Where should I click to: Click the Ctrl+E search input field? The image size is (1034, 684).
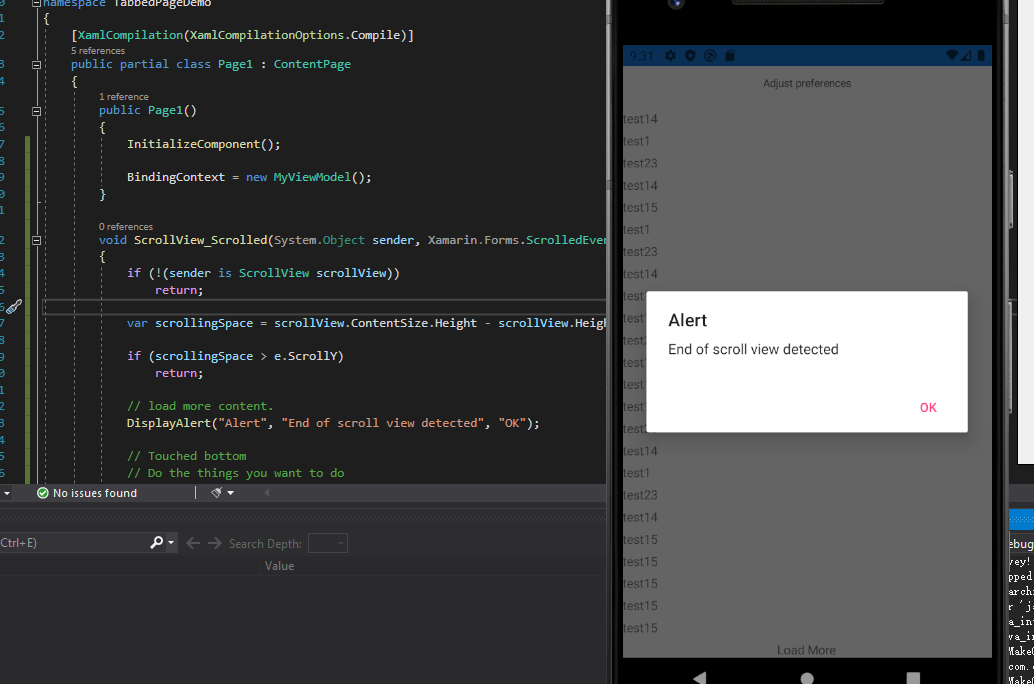tap(73, 543)
